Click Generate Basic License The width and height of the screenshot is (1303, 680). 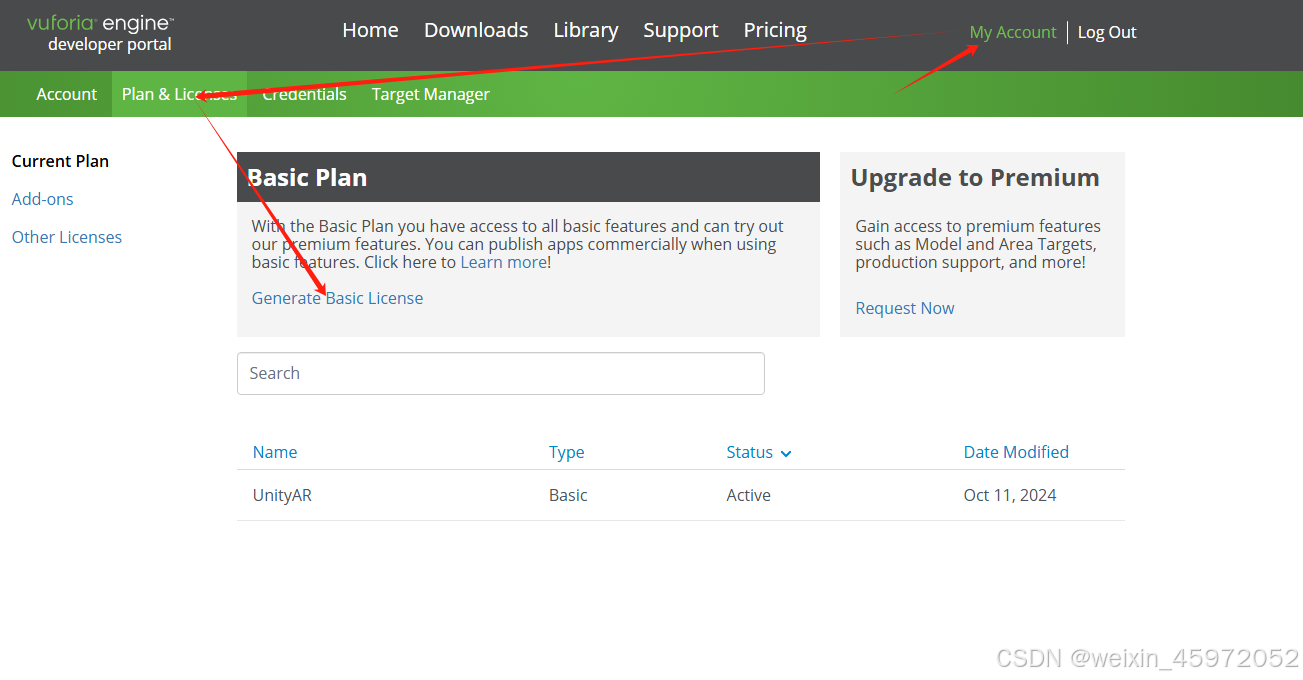coord(337,298)
